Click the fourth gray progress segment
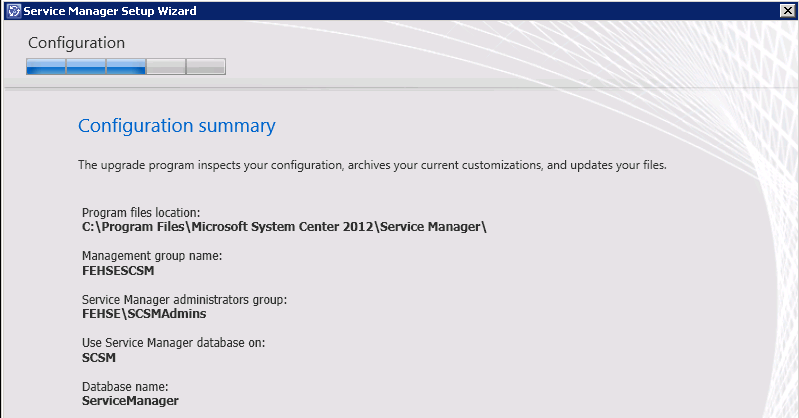Screen dimensions: 799x418 [166, 67]
